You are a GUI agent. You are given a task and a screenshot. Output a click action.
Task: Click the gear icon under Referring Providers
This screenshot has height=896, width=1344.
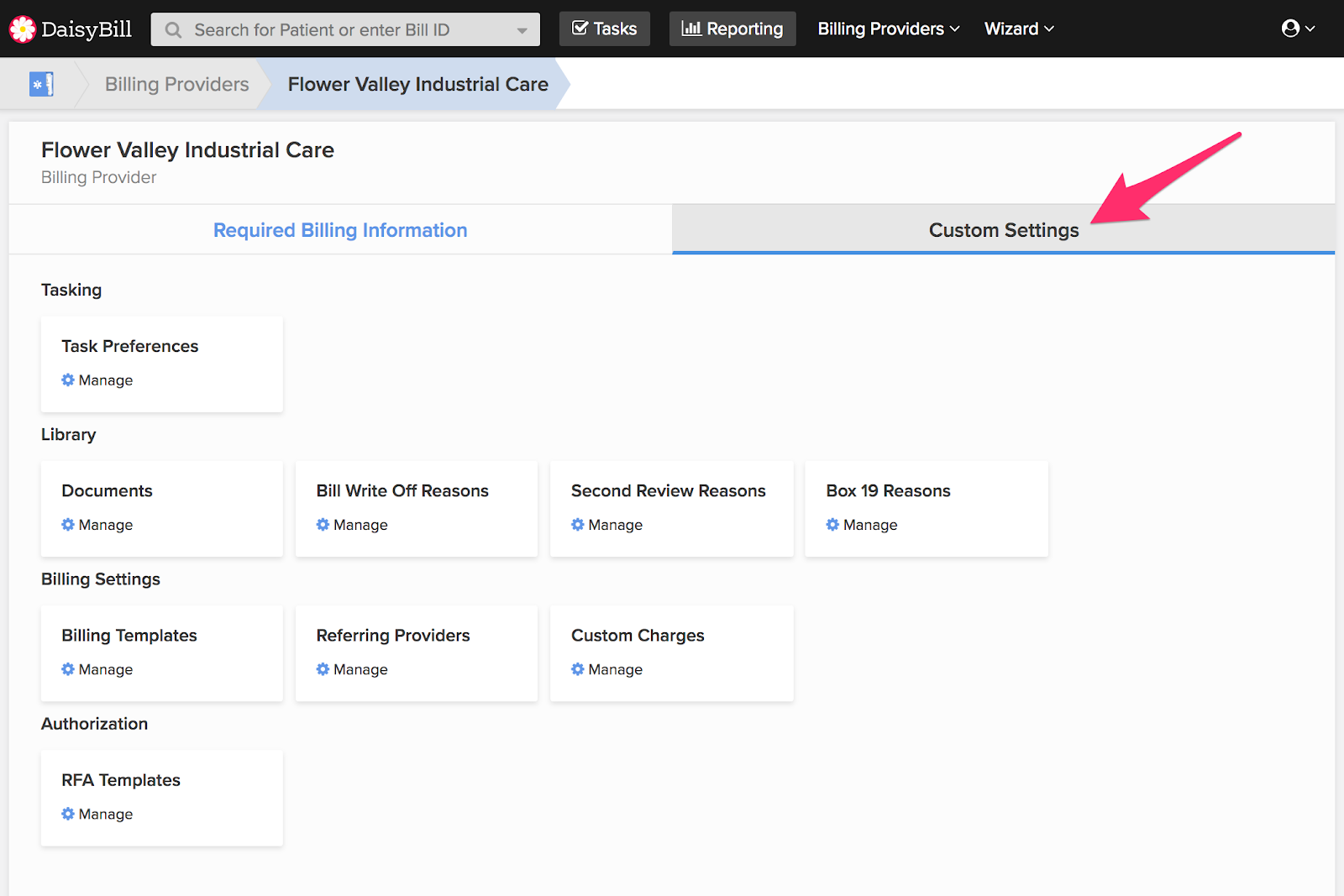click(323, 669)
